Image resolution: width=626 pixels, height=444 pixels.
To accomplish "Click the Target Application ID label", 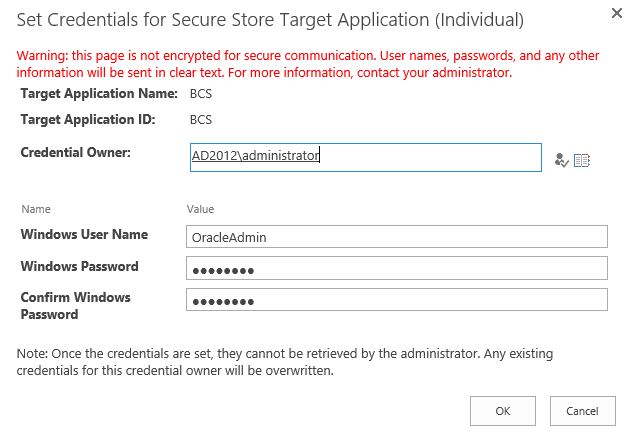I will (x=85, y=120).
